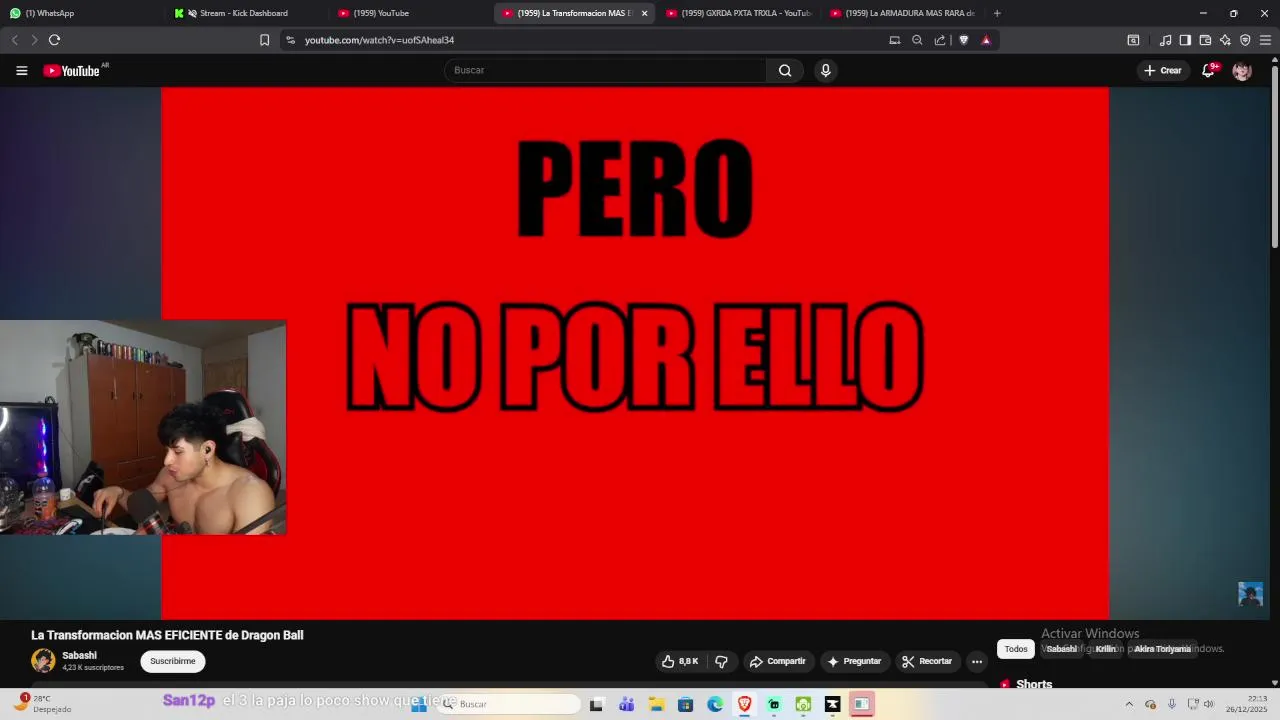The height and width of the screenshot is (720, 1280).
Task: Show hidden system tray icons chevron
Action: click(x=1129, y=704)
